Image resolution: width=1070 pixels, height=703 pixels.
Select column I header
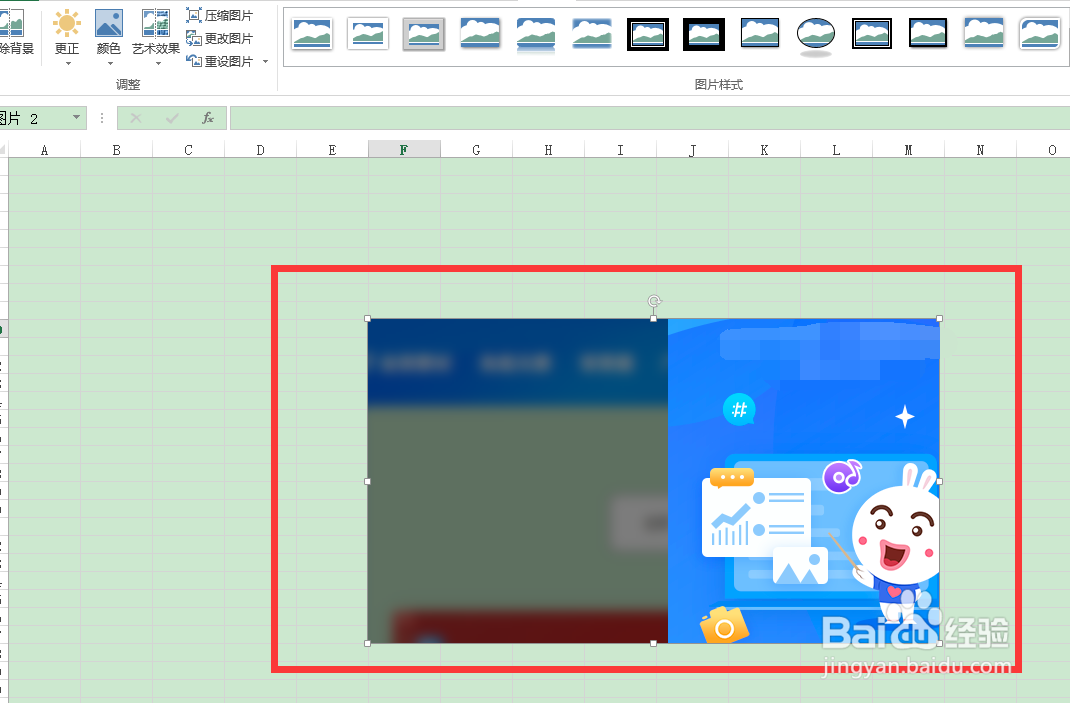point(620,149)
